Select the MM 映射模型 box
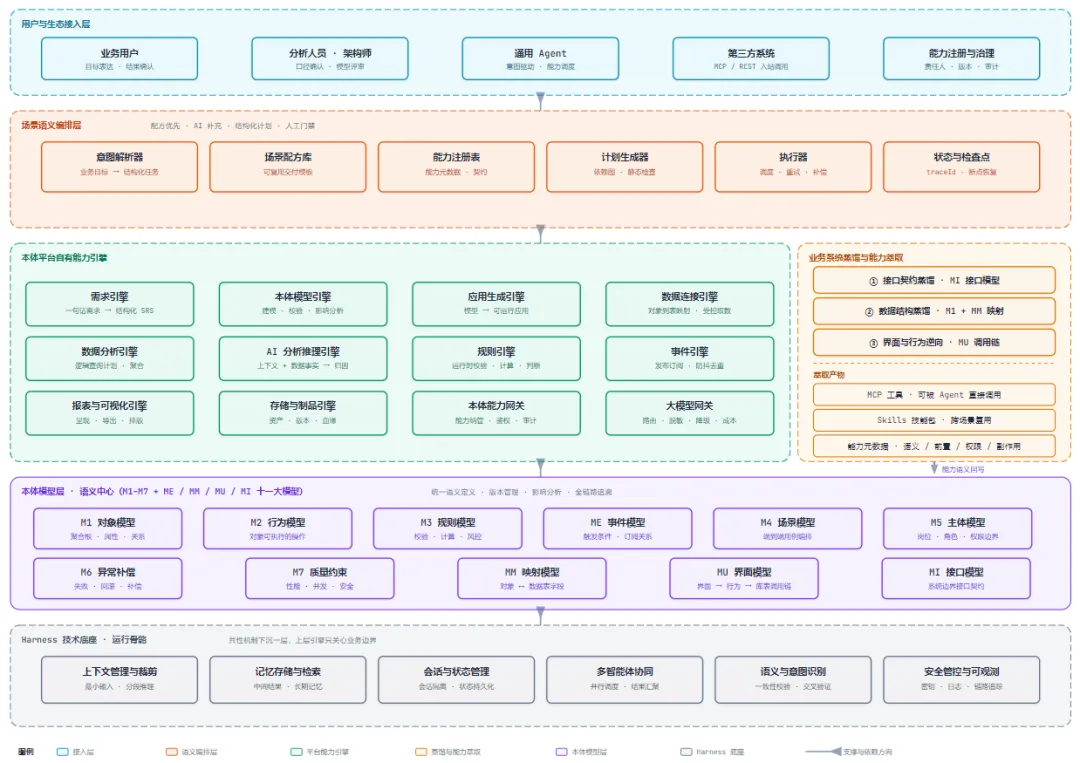 (x=532, y=578)
